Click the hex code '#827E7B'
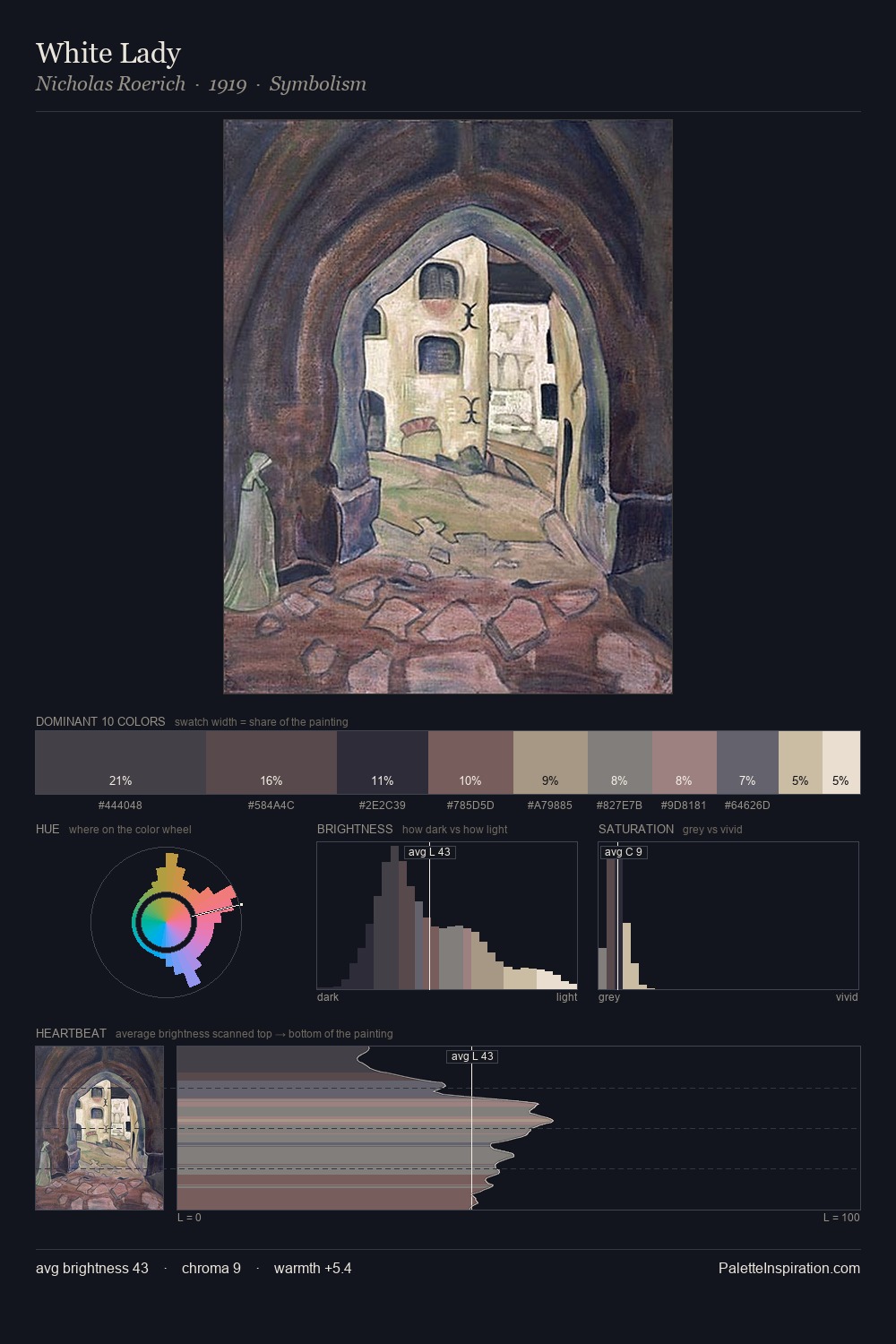 [x=619, y=806]
